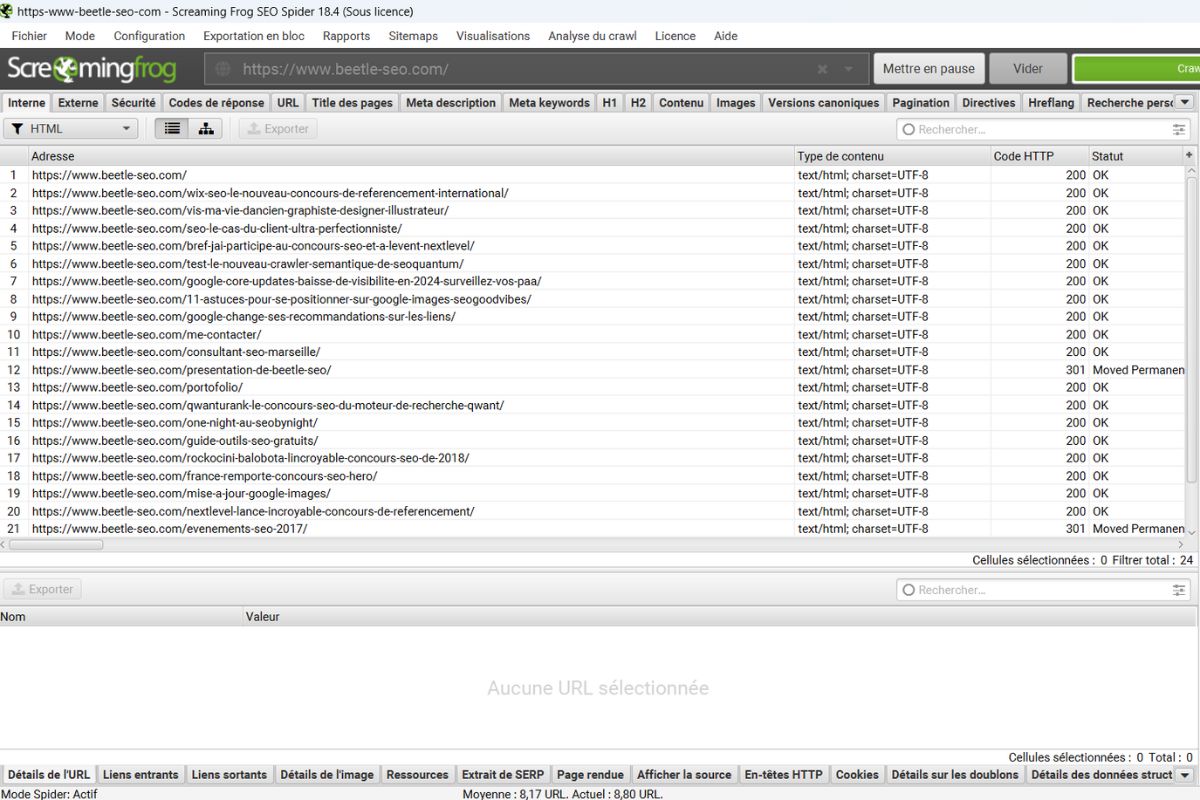
Task: Click top Rechercher search field
Action: 1043,129
